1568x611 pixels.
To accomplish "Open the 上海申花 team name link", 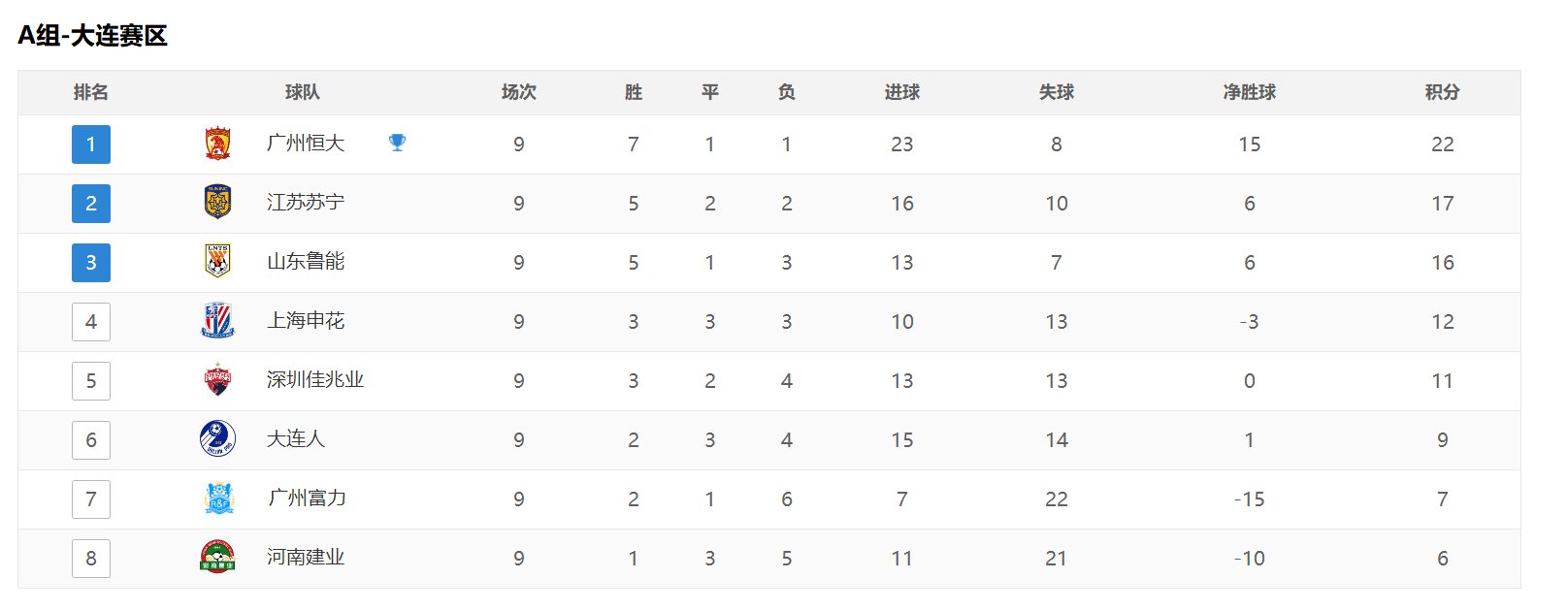I will [306, 321].
